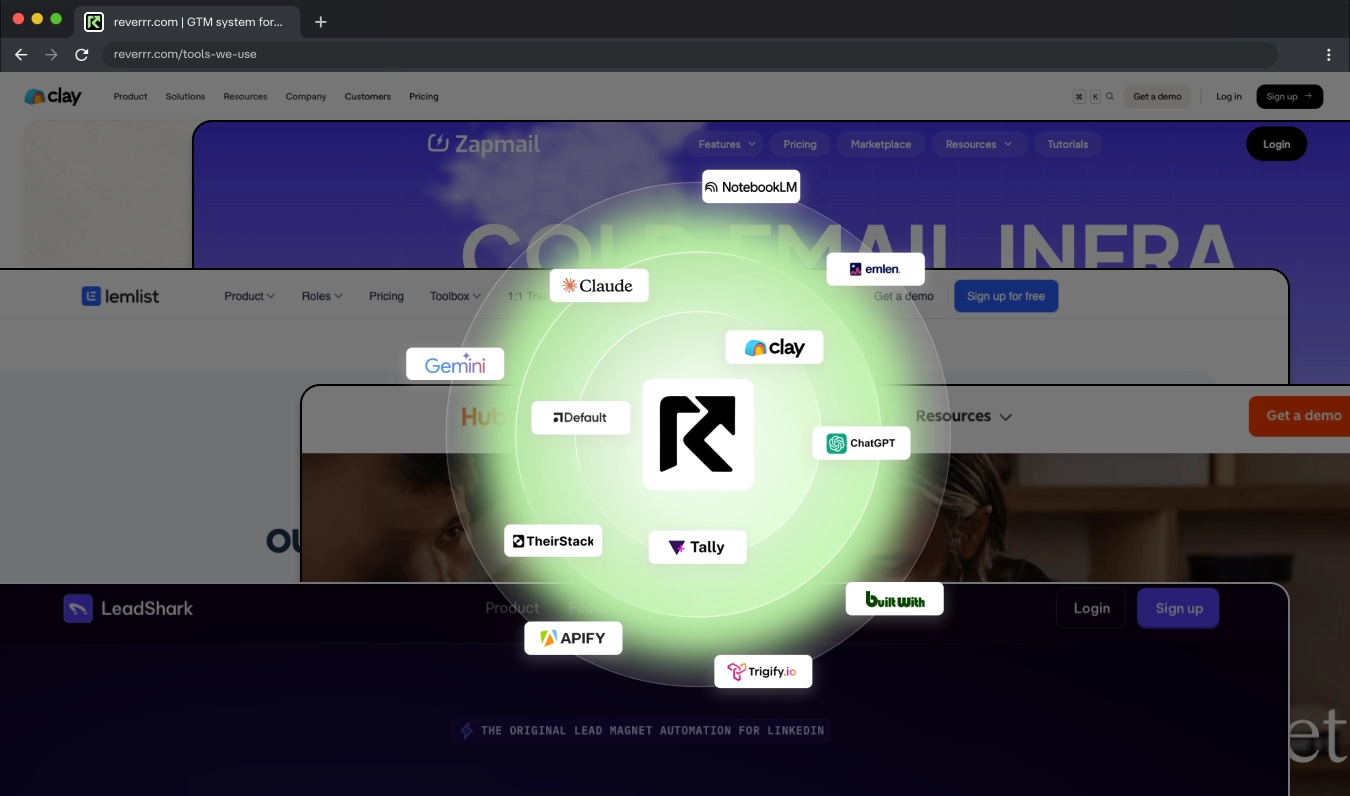Open Product in clay navigation
The image size is (1350, 796).
(130, 97)
